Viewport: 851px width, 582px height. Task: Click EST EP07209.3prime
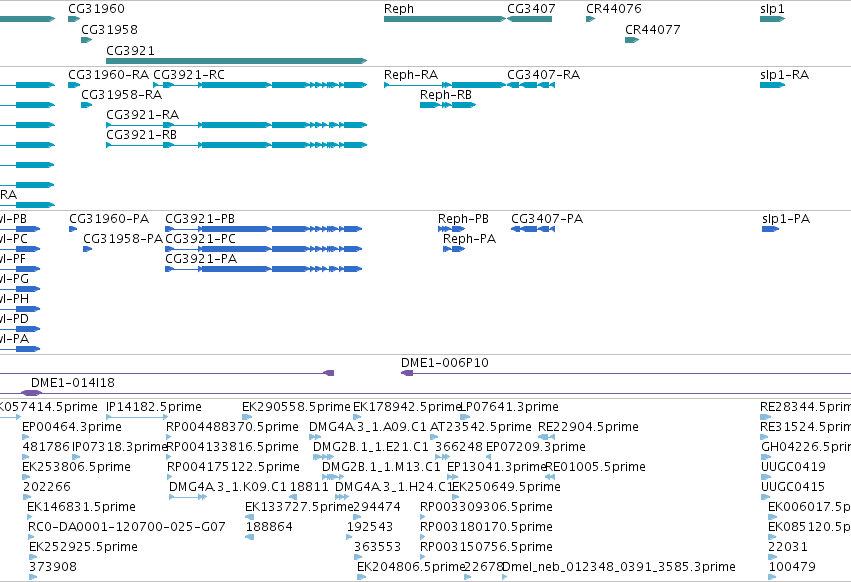pyautogui.click(x=488, y=457)
